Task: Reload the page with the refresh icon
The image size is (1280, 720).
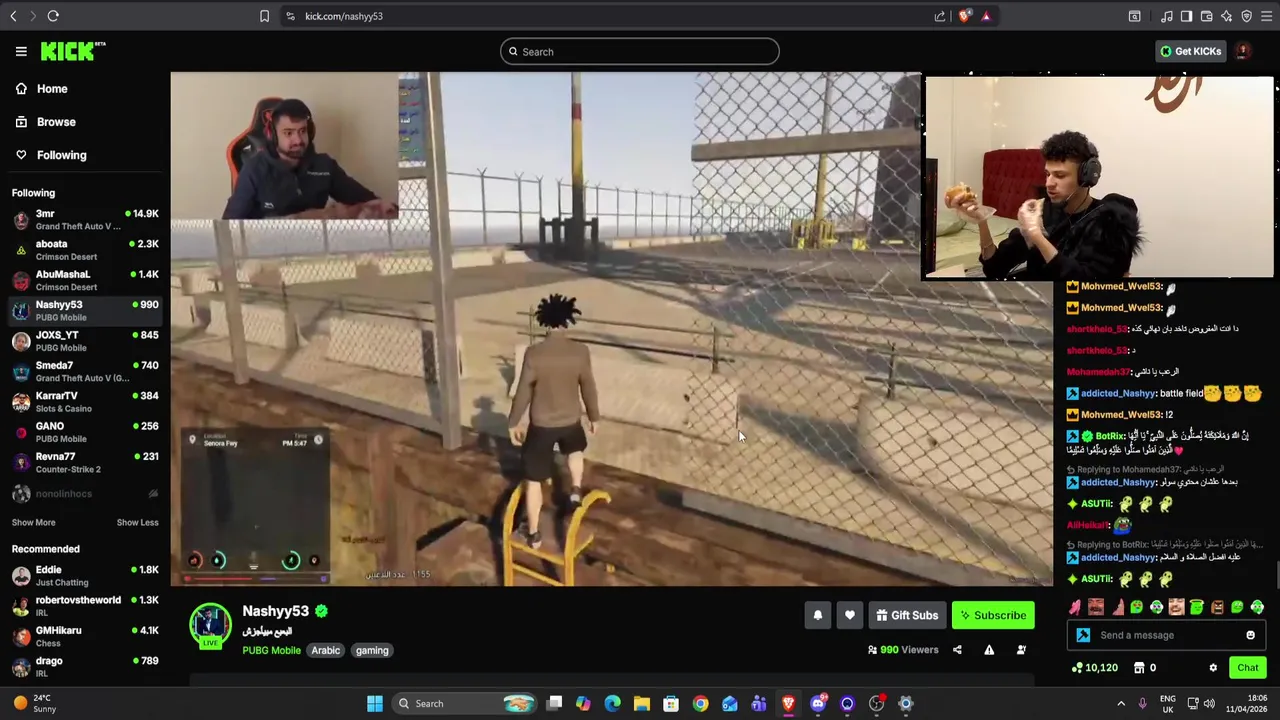Action: tap(53, 16)
